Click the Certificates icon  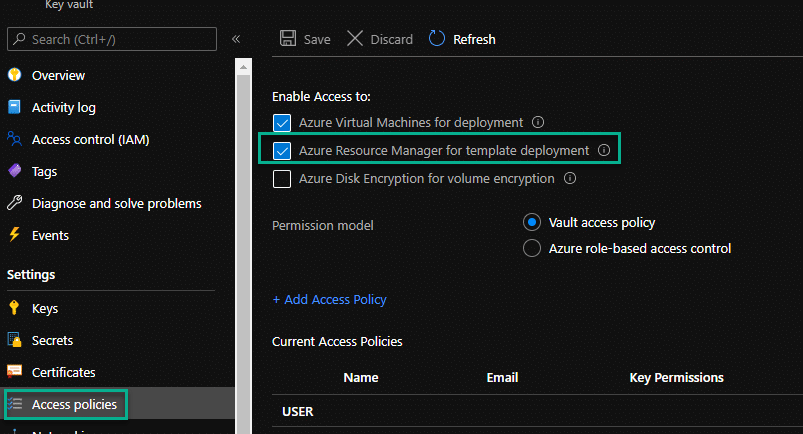(x=14, y=371)
